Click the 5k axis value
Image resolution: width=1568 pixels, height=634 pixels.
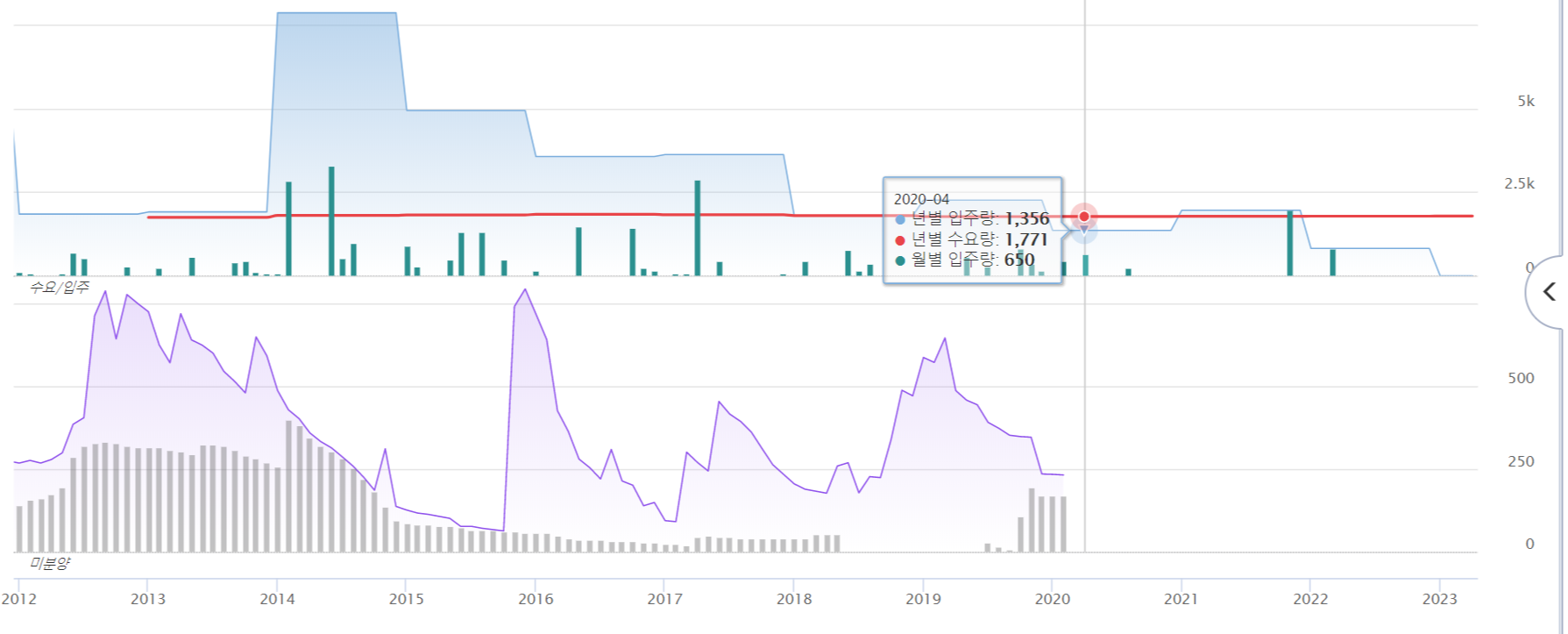click(x=1526, y=102)
